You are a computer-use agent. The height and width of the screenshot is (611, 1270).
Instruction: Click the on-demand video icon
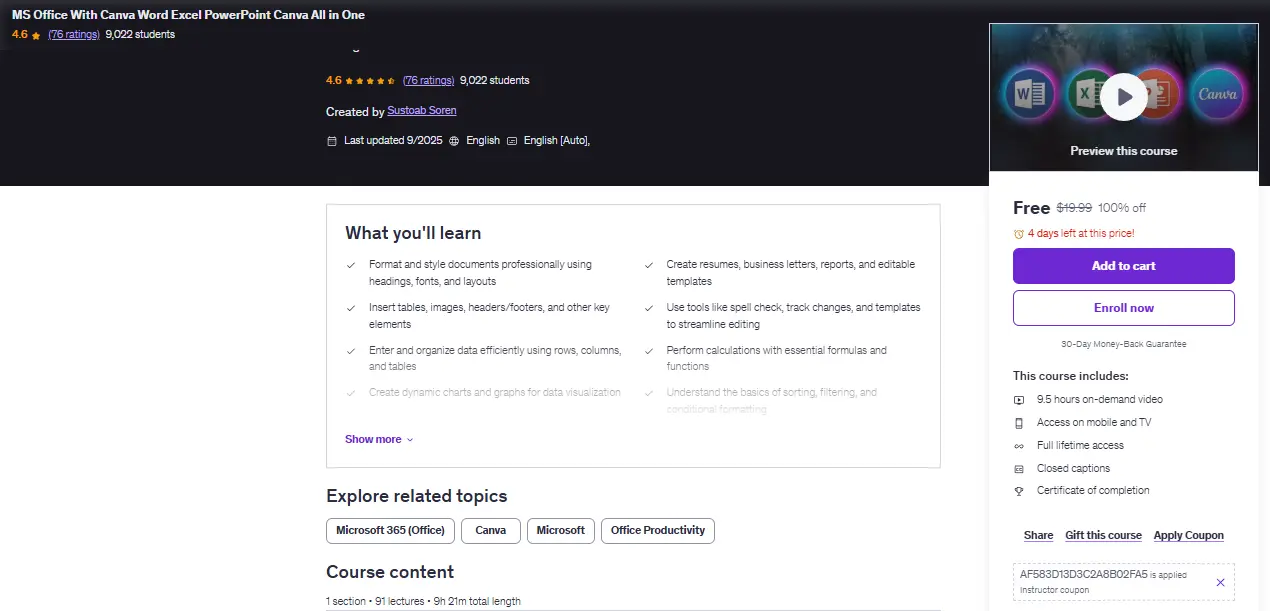[1019, 400]
